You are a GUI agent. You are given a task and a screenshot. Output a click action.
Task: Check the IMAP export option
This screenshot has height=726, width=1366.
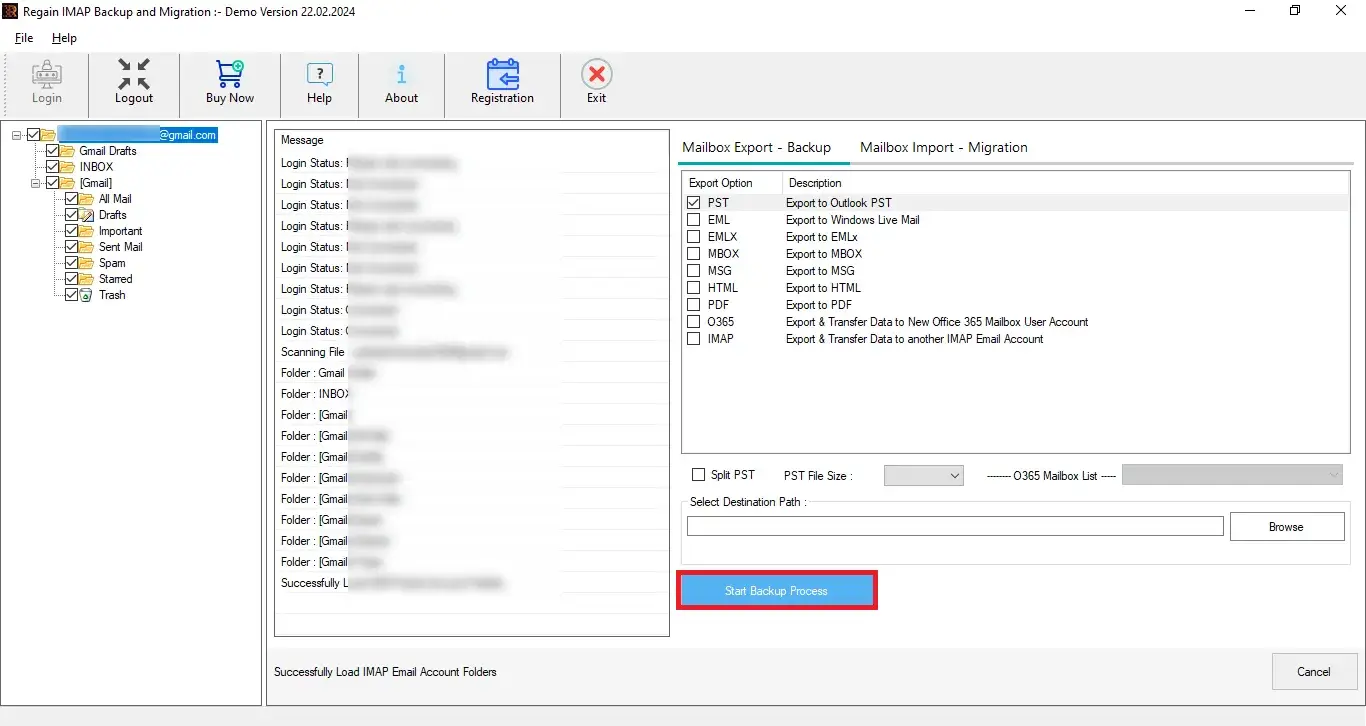[x=694, y=339]
